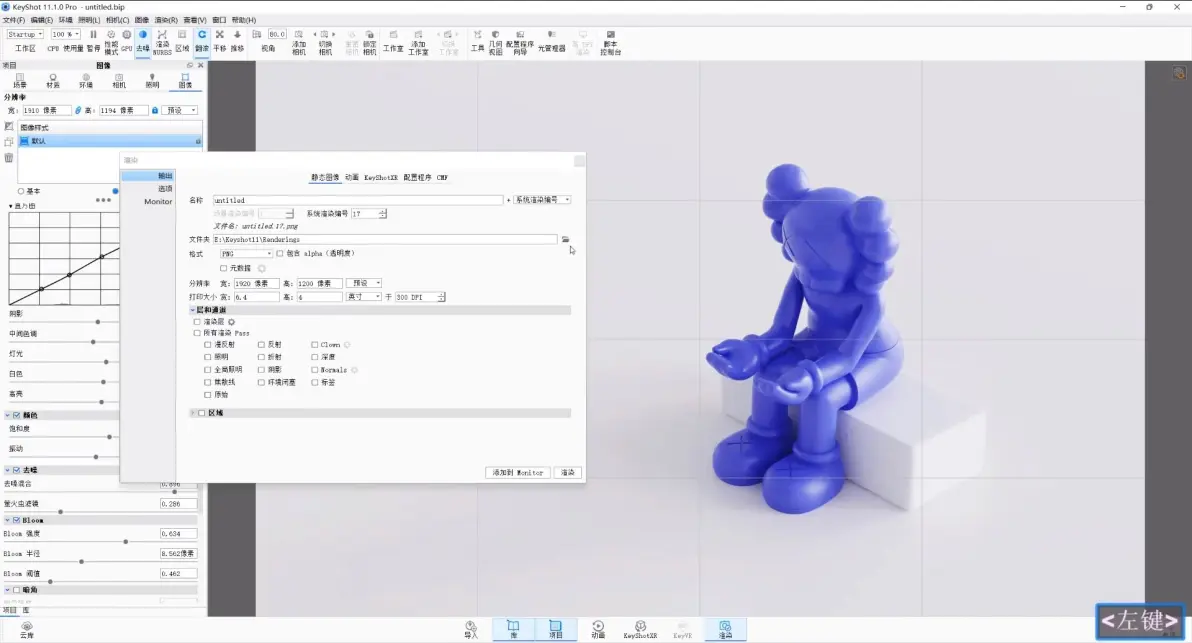Open the 云库 cloud library icon
Viewport: 1192px width, 643px height.
[27, 629]
